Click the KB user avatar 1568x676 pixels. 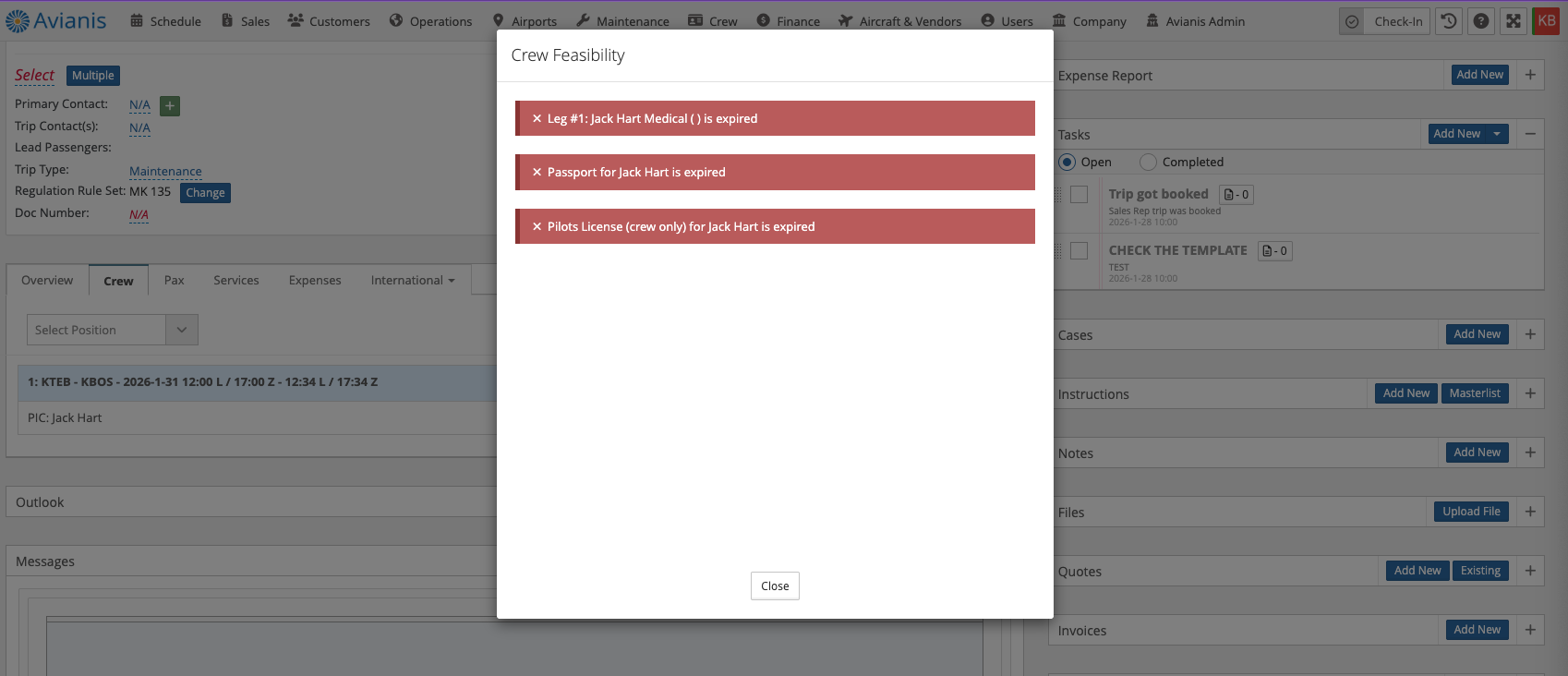pyautogui.click(x=1546, y=21)
